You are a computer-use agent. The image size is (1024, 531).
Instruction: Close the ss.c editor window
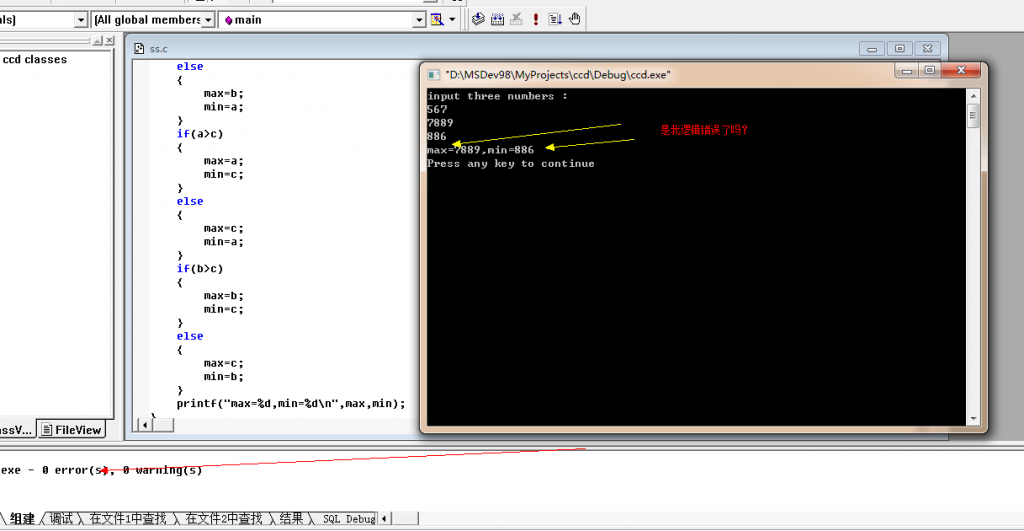click(x=927, y=49)
